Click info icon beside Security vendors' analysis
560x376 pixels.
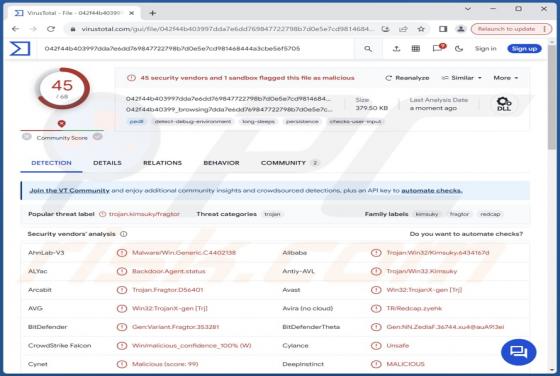[124, 234]
